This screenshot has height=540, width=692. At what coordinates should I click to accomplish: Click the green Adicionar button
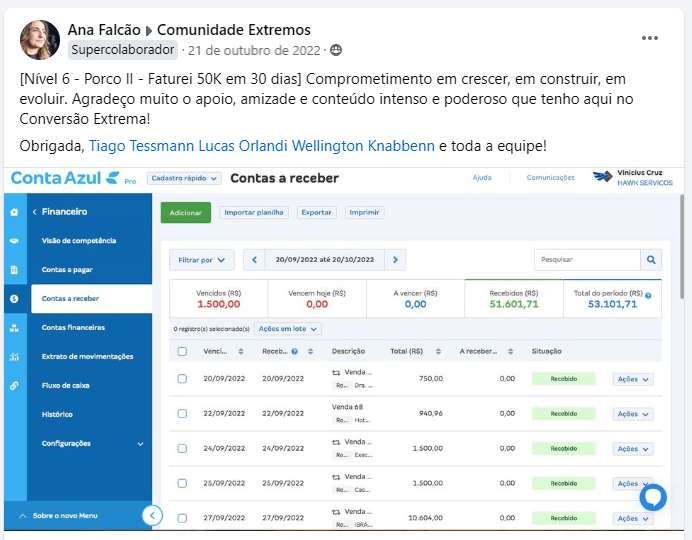pyautogui.click(x=186, y=213)
